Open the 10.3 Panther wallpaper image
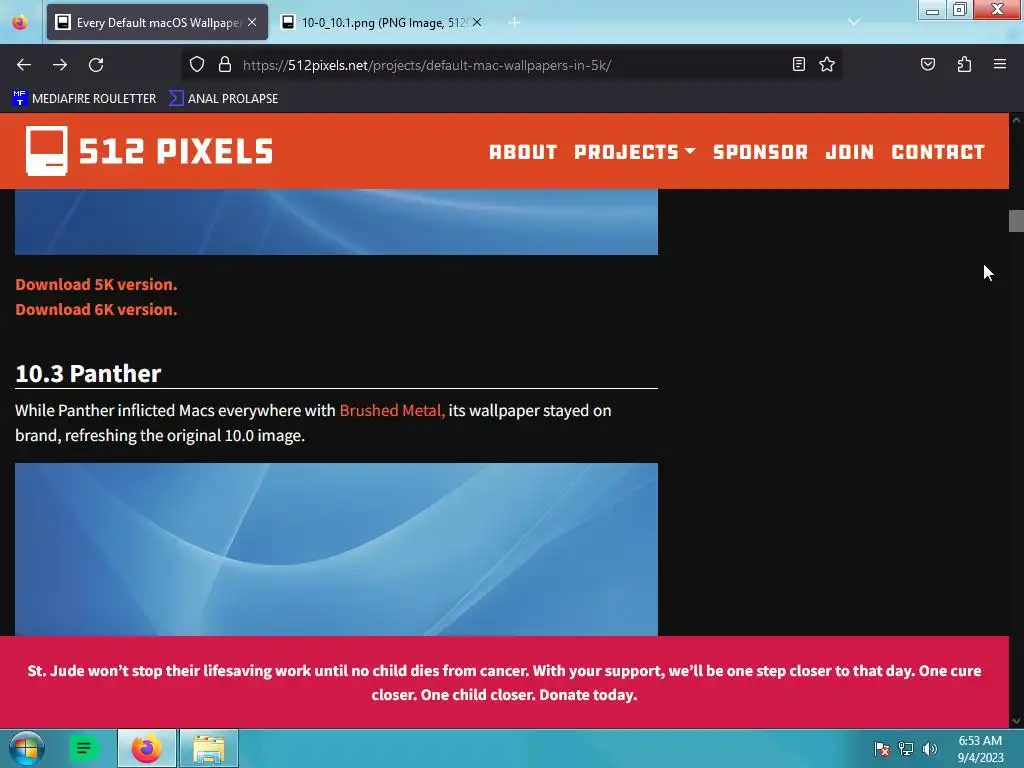This screenshot has height=768, width=1024. (x=336, y=549)
